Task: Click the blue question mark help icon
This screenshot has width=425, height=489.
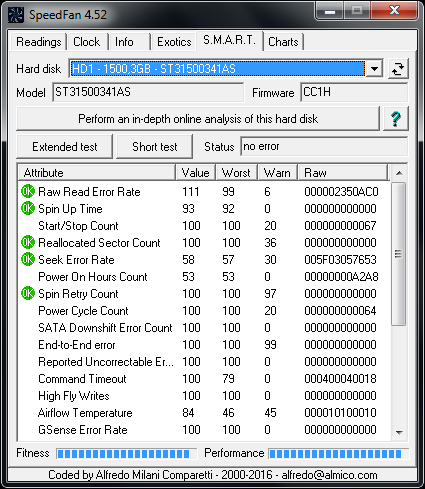Action: point(396,118)
